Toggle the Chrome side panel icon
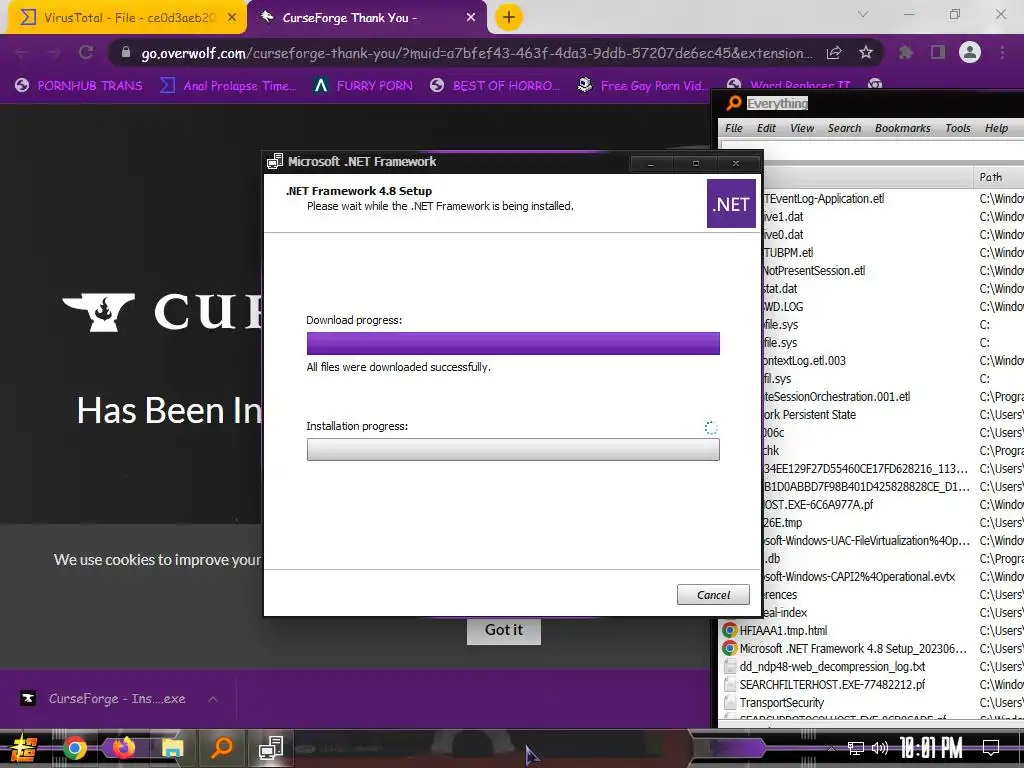Screen dimensions: 1024x768 pyautogui.click(x=938, y=53)
